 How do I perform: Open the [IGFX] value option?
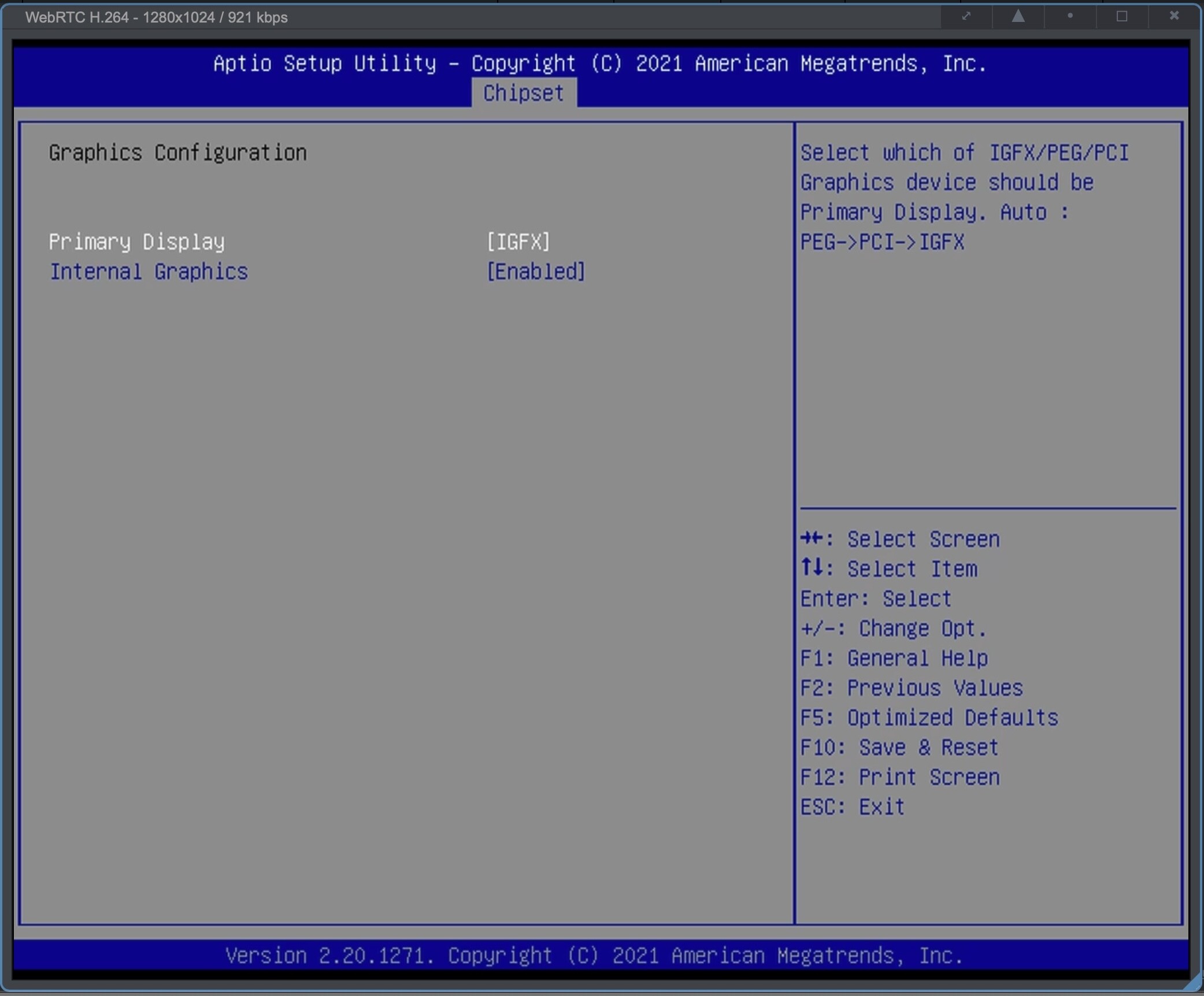[518, 241]
